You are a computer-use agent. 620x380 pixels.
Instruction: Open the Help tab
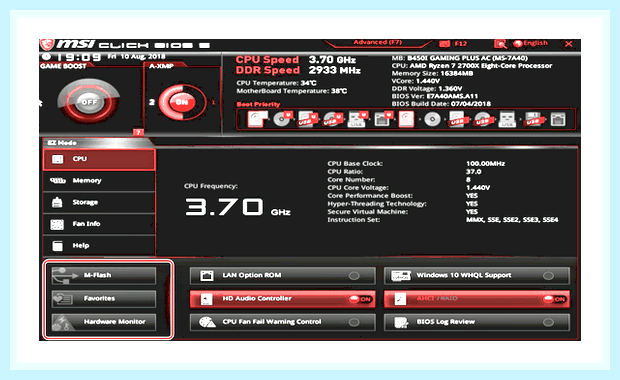click(99, 246)
